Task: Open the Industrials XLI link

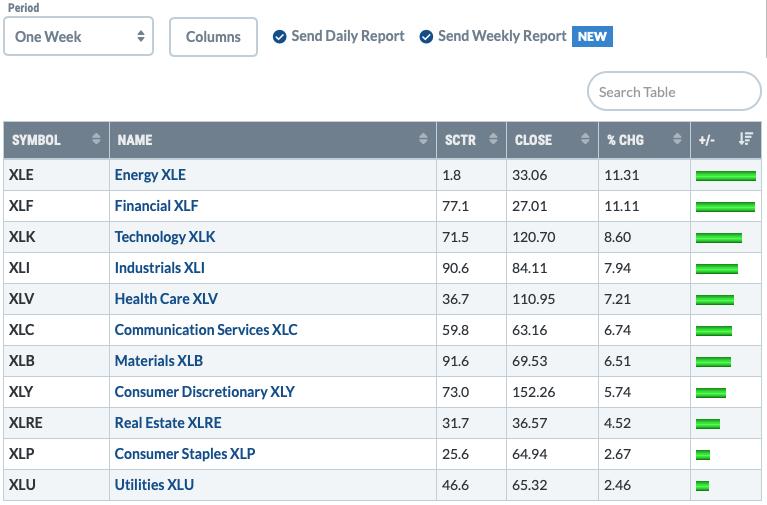Action: coord(159,268)
